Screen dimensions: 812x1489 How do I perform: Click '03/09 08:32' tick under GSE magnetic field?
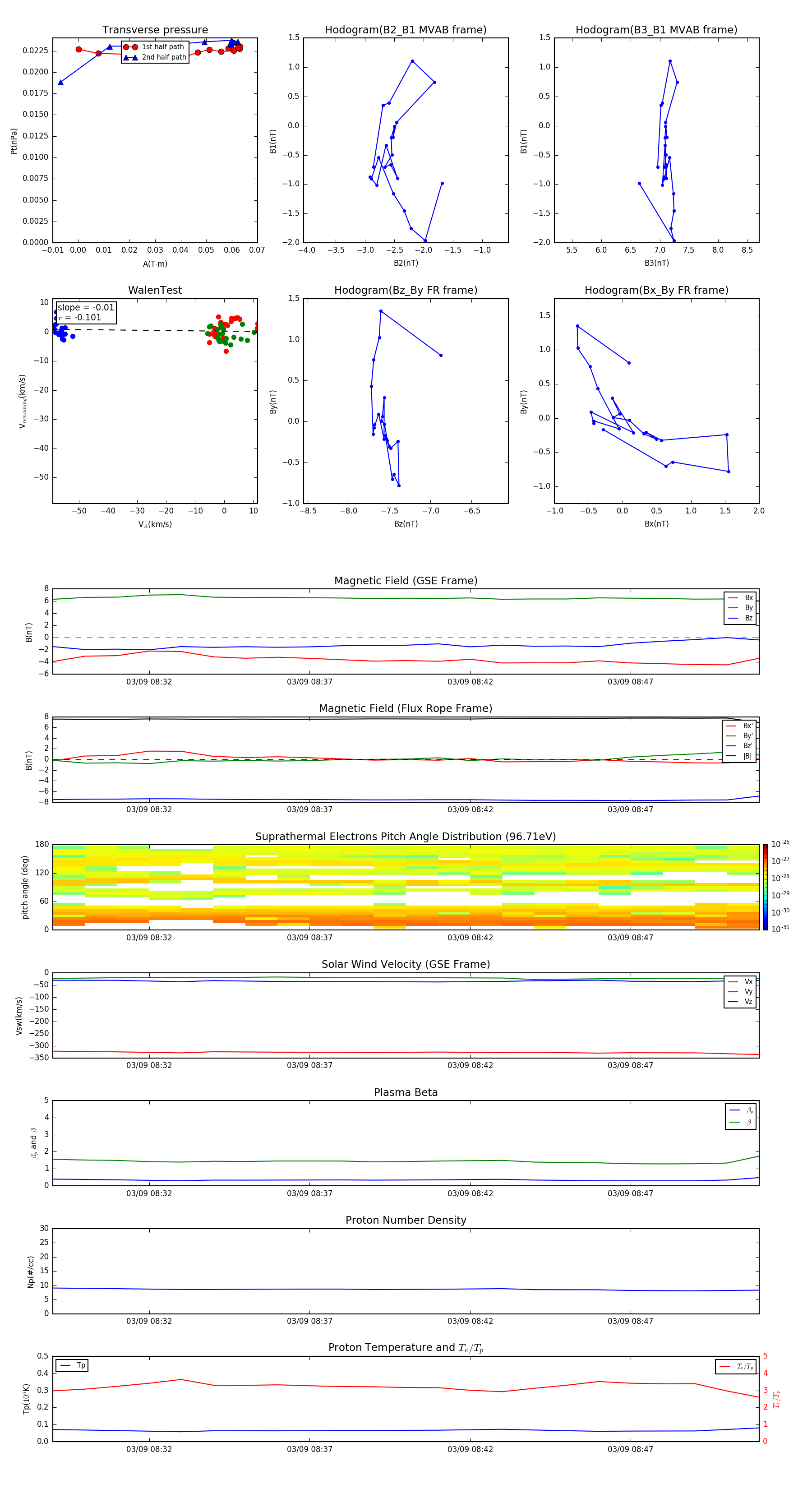(149, 682)
